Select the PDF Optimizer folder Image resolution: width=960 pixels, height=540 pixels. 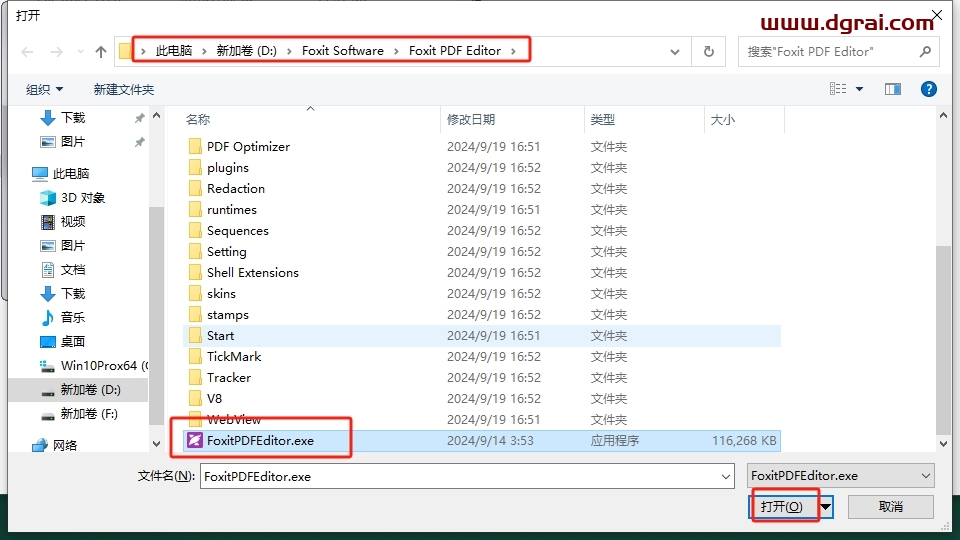point(248,147)
